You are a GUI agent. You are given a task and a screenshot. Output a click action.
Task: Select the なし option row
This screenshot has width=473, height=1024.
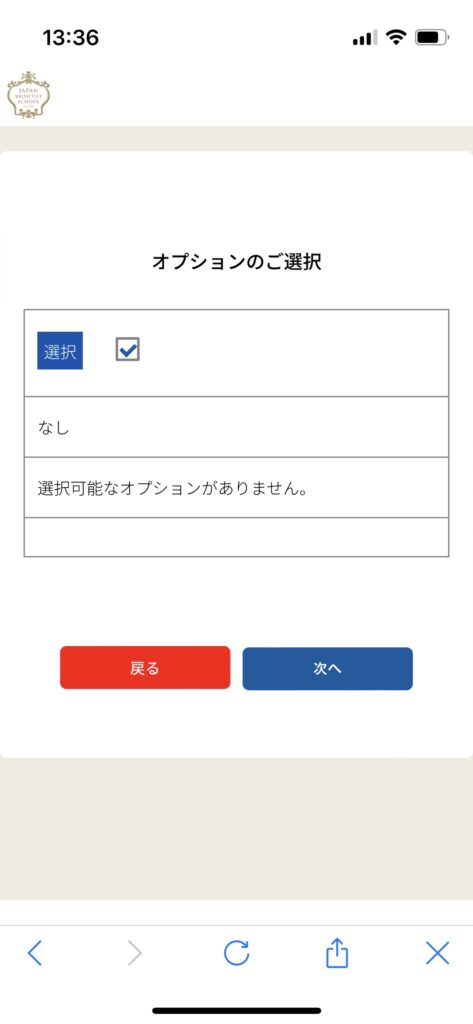[x=236, y=427]
